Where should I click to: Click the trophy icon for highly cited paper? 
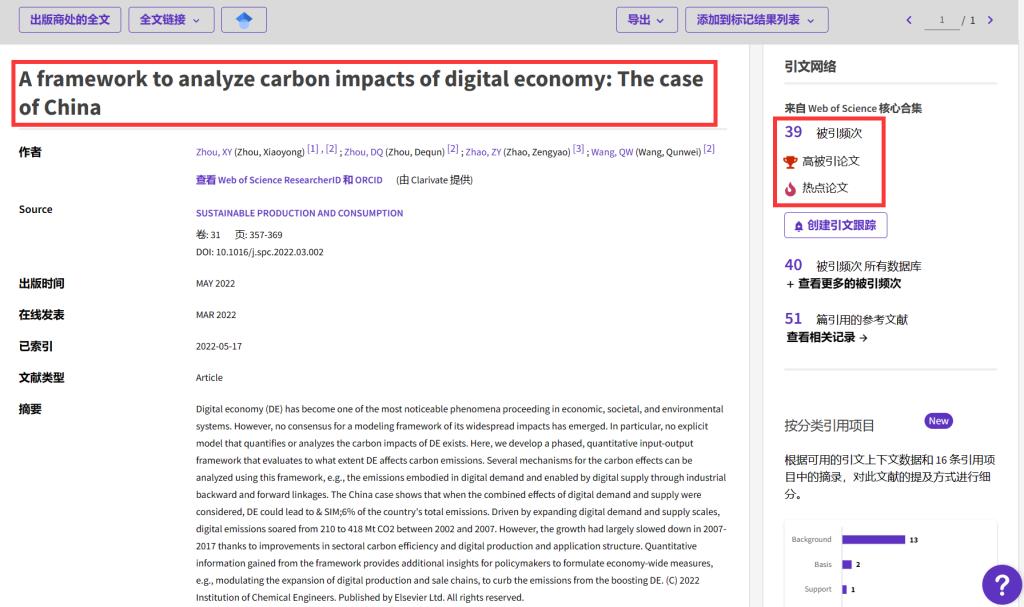791,161
